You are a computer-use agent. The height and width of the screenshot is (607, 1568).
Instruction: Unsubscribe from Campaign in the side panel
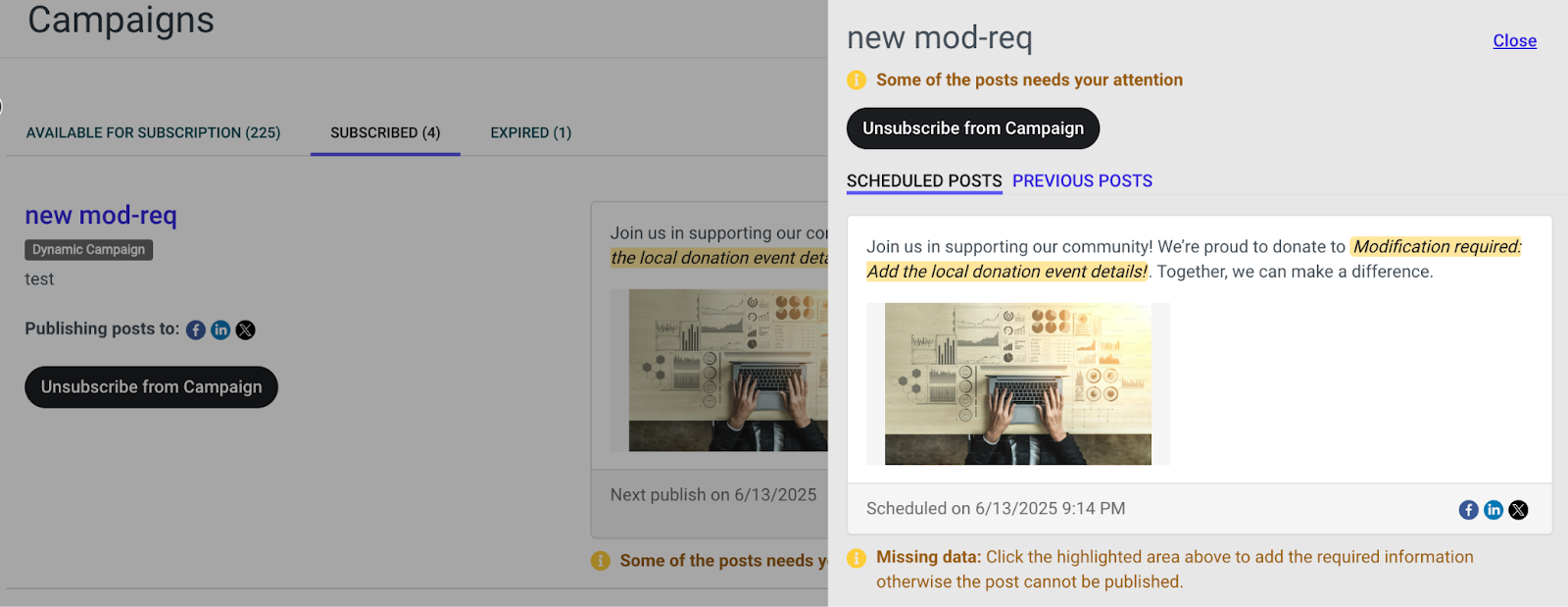tap(973, 128)
